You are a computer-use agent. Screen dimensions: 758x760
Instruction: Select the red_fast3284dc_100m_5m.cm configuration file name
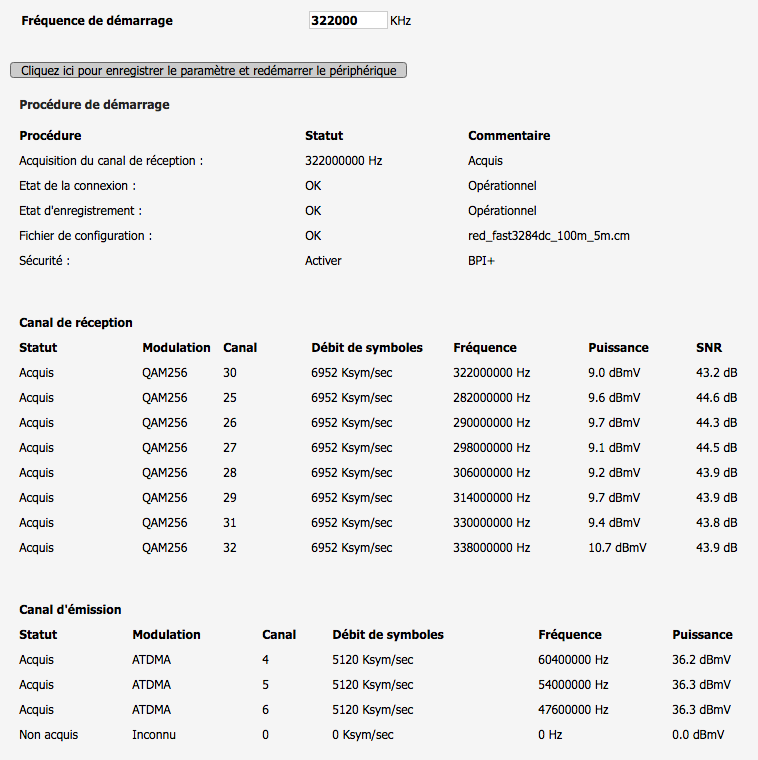[549, 236]
